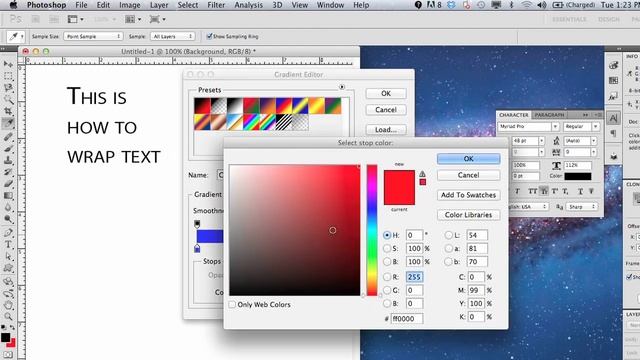Select the Lasso tool

8,87
